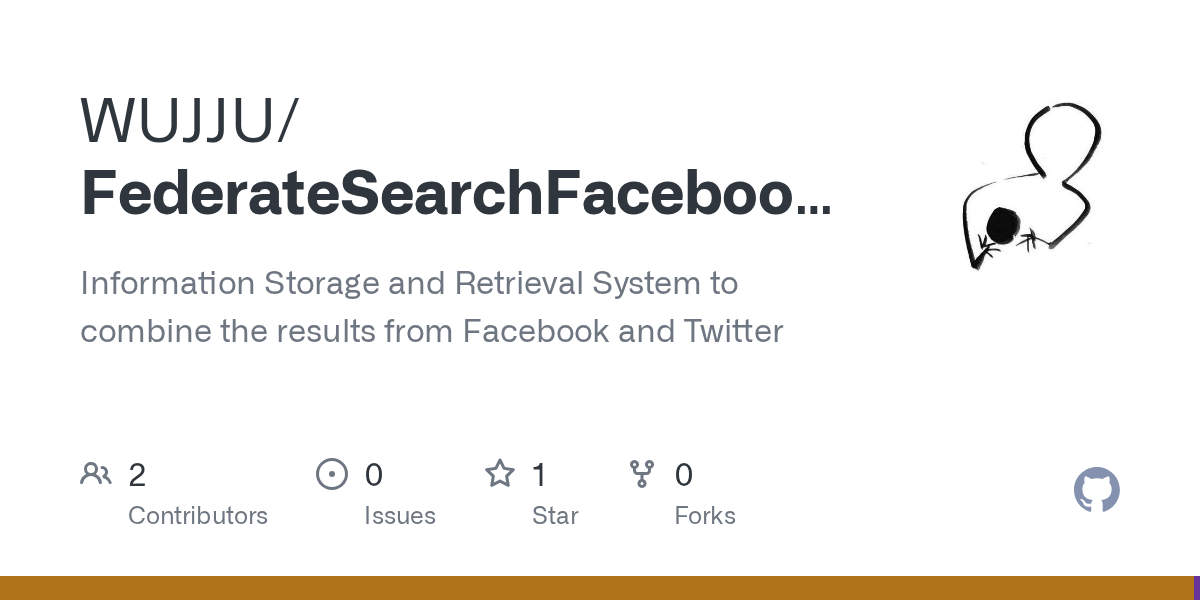Select the repository description text
The image size is (1200, 600).
click(x=431, y=307)
